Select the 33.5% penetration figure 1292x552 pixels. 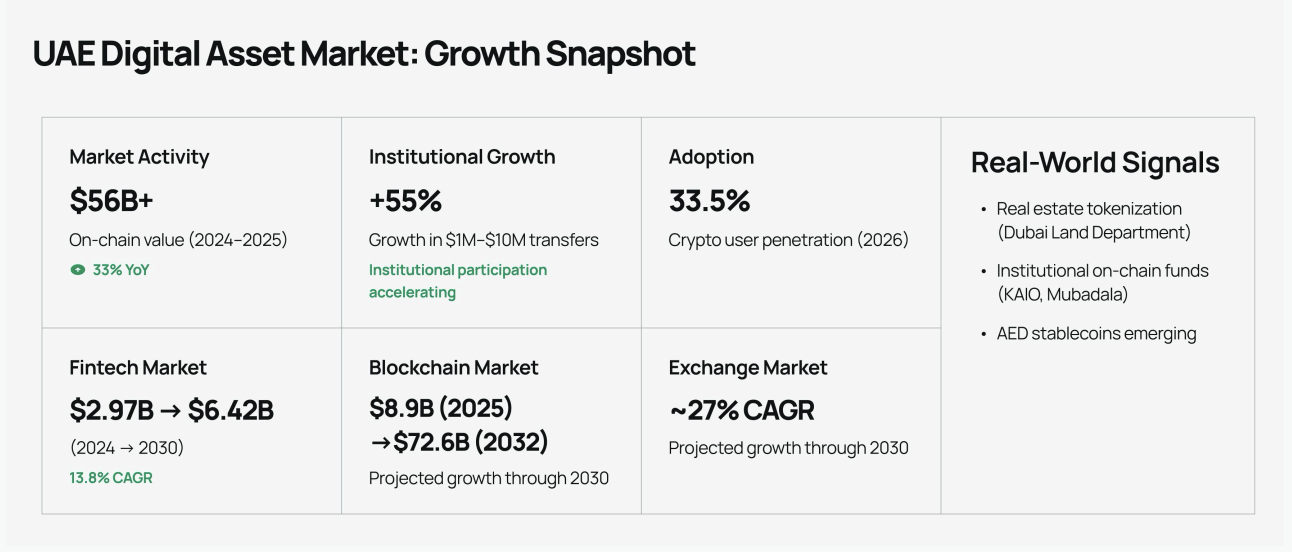709,201
